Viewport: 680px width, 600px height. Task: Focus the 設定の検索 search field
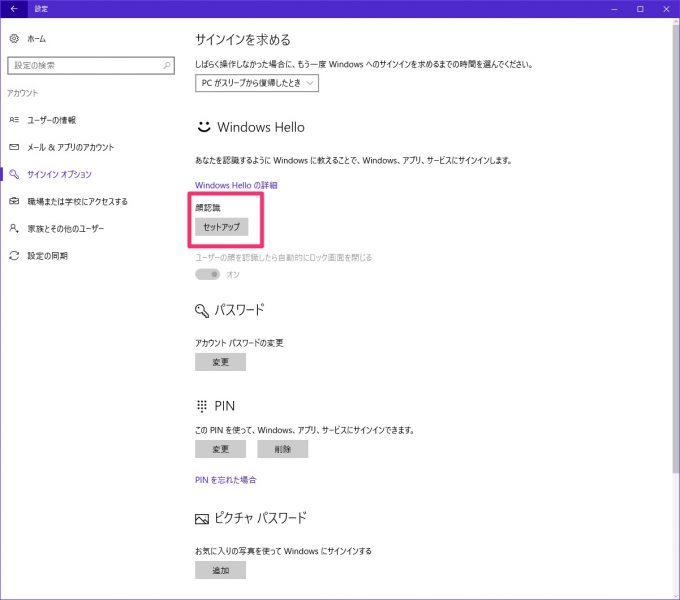point(91,65)
